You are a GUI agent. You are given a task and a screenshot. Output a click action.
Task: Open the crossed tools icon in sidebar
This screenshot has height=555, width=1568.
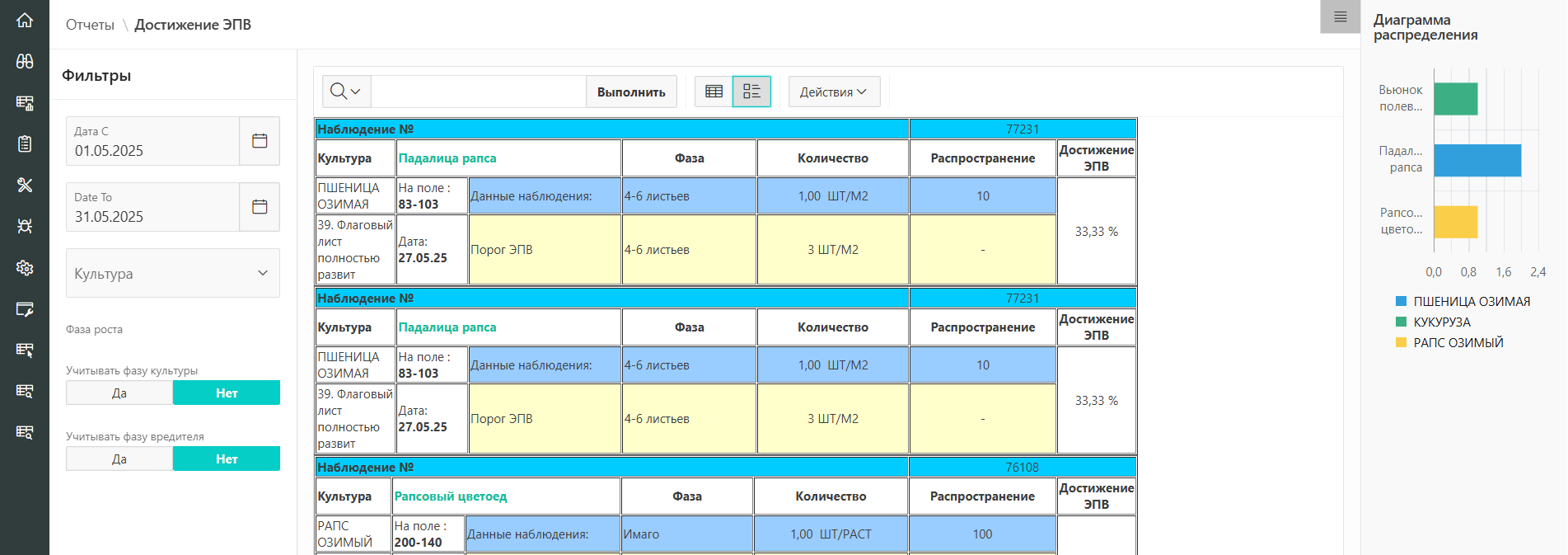(25, 185)
